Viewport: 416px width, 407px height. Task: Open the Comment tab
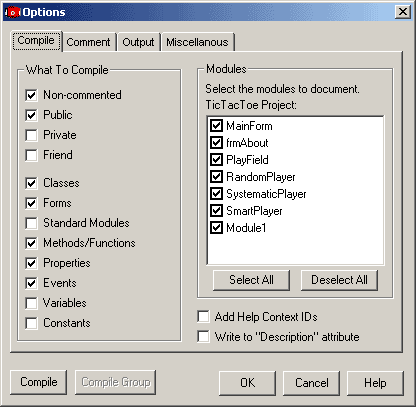88,42
